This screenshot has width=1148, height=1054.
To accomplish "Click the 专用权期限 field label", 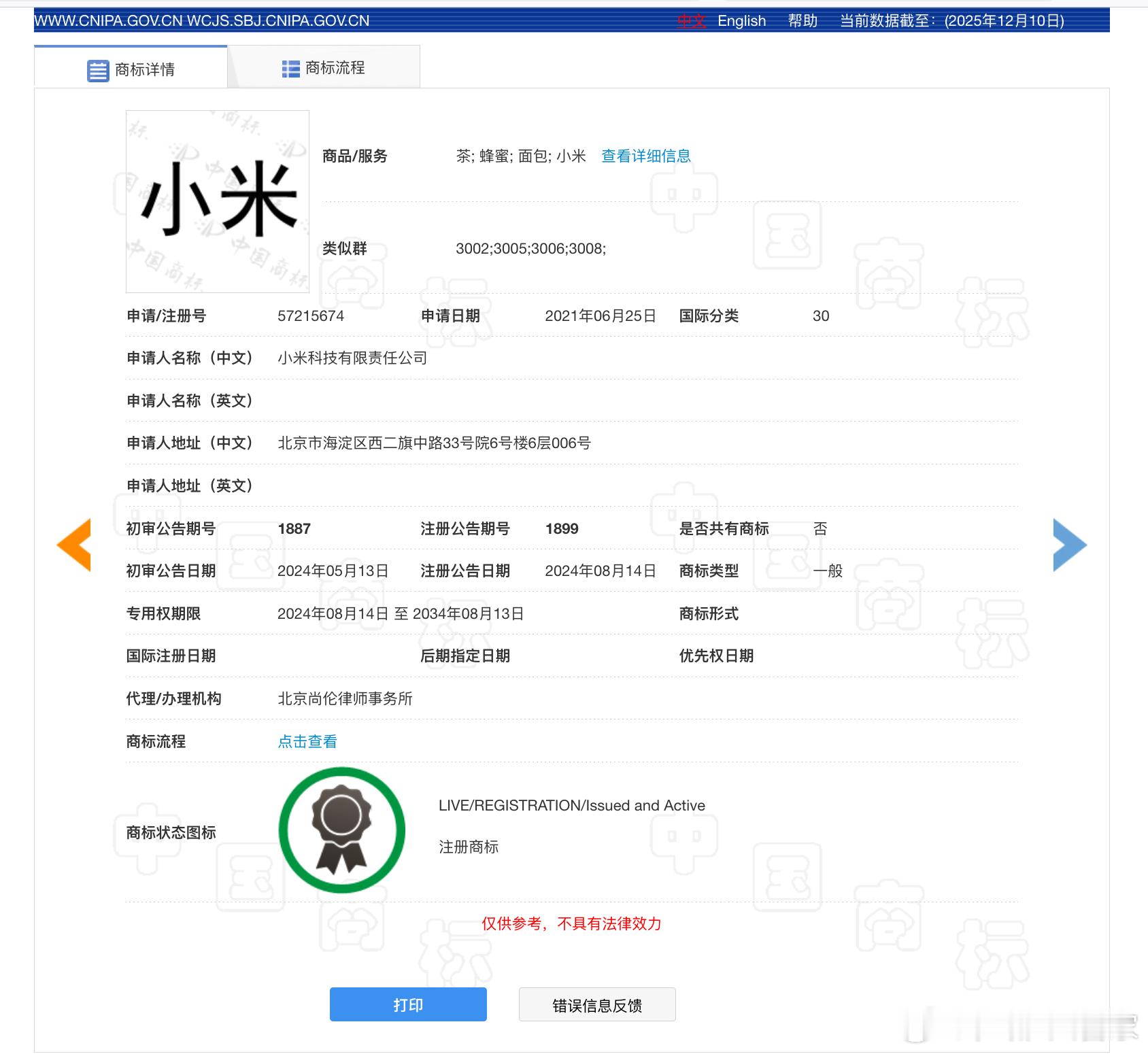I will [163, 614].
